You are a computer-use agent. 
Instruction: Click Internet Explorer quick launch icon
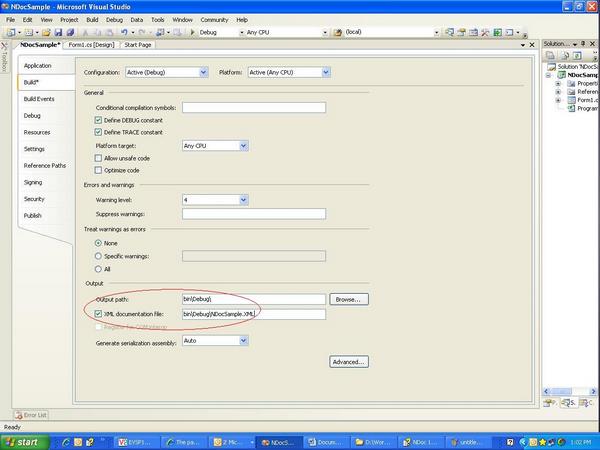pos(66,442)
